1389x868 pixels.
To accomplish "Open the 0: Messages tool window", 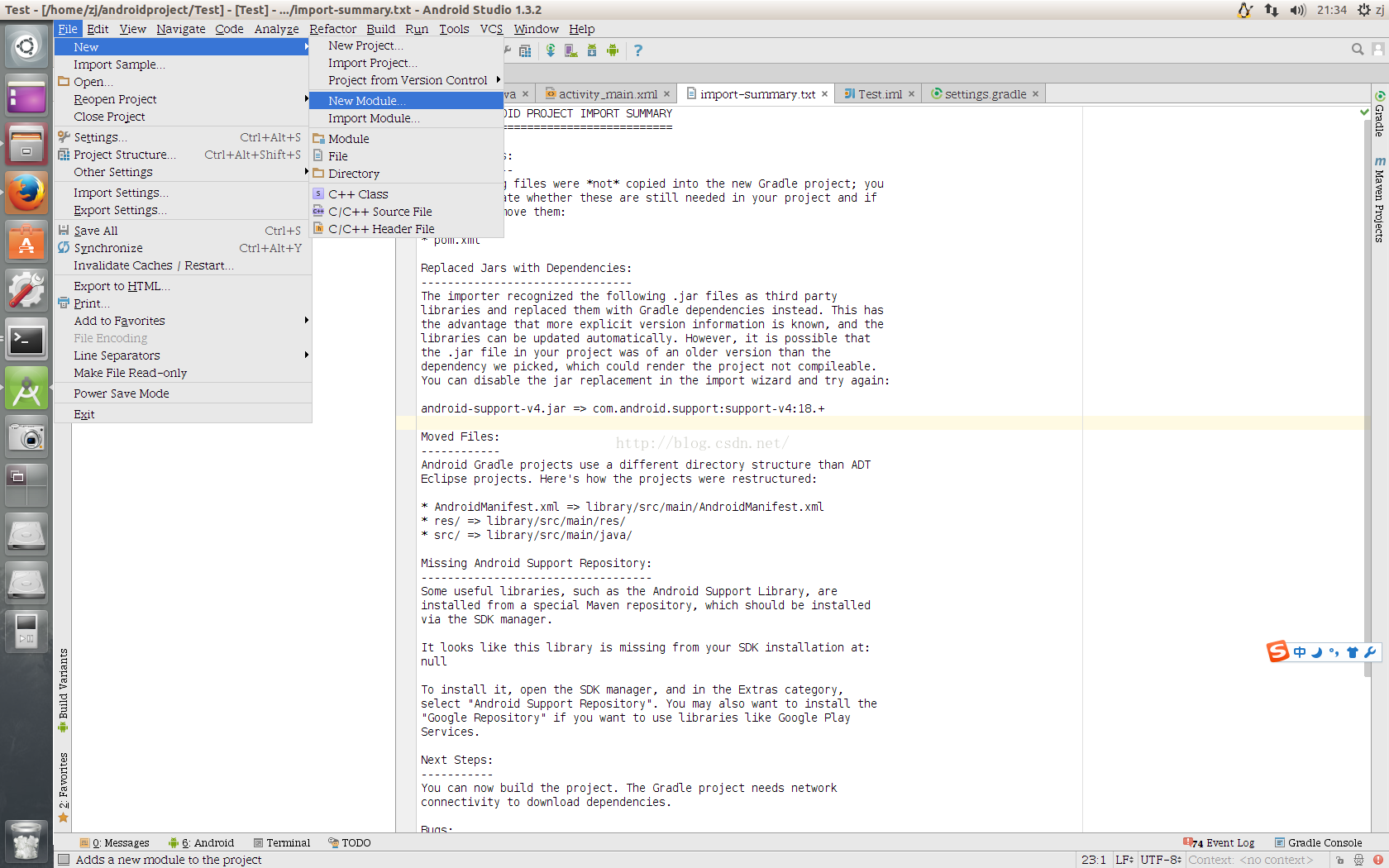I will click(115, 842).
